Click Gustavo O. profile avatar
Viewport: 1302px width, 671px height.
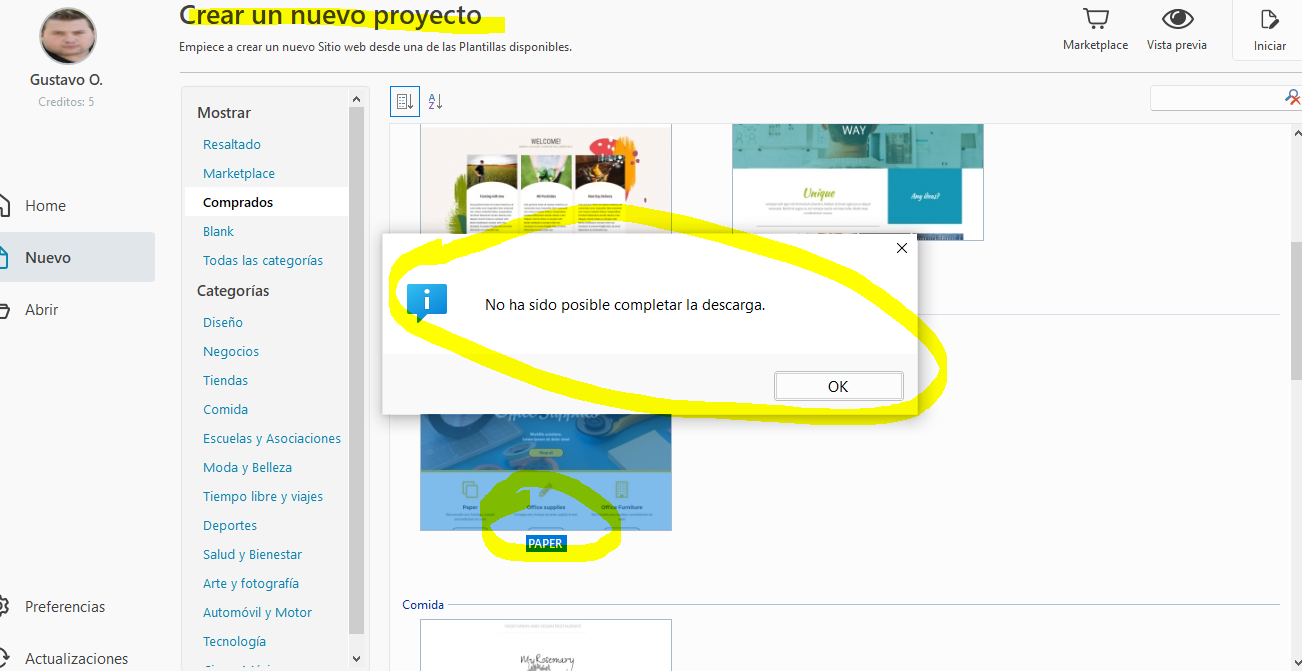[x=68, y=35]
